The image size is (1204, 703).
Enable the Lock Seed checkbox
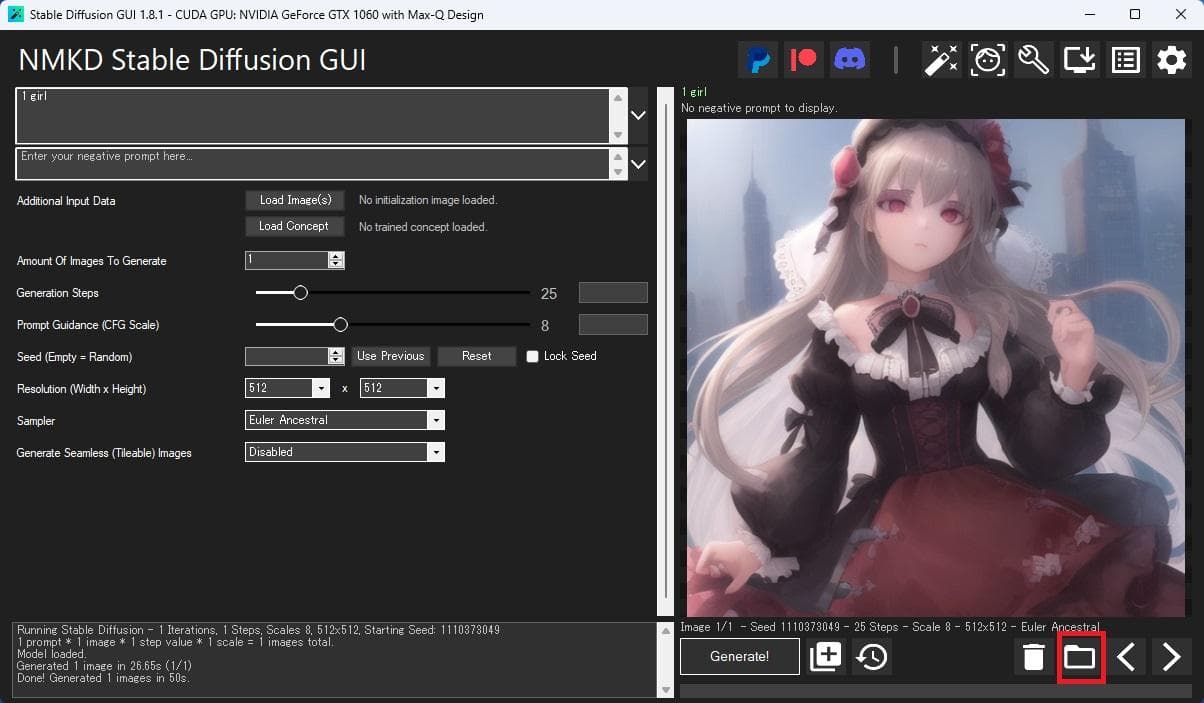click(x=533, y=357)
